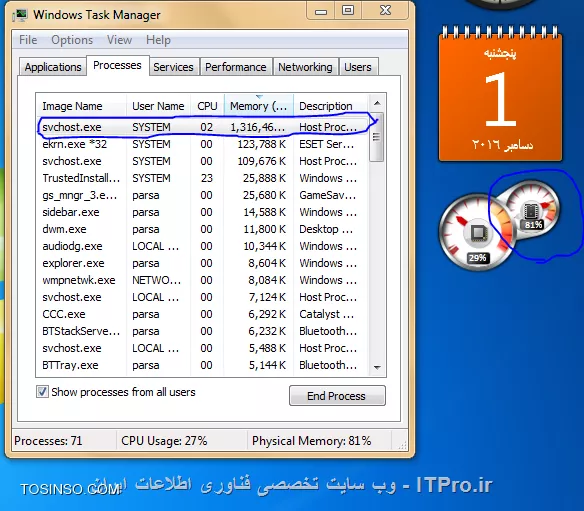584x511 pixels.
Task: Click the process list scroll down arrow
Action: [377, 368]
